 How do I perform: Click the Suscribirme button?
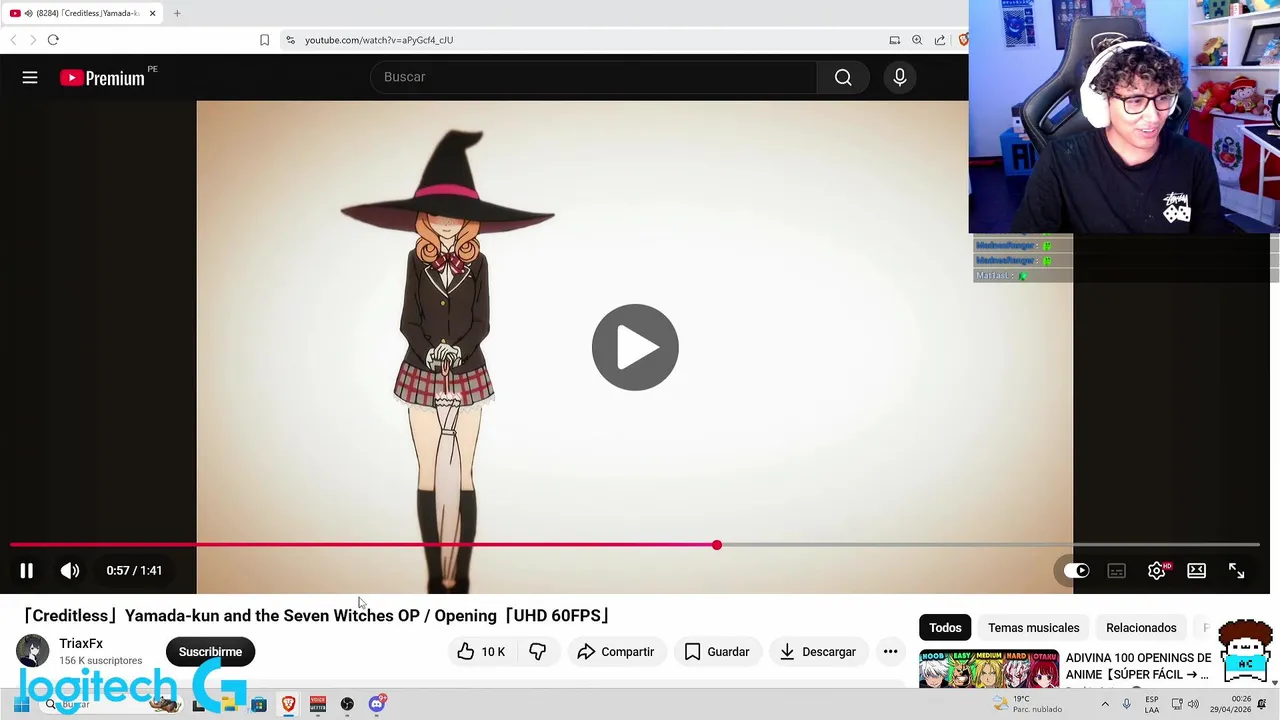[210, 652]
